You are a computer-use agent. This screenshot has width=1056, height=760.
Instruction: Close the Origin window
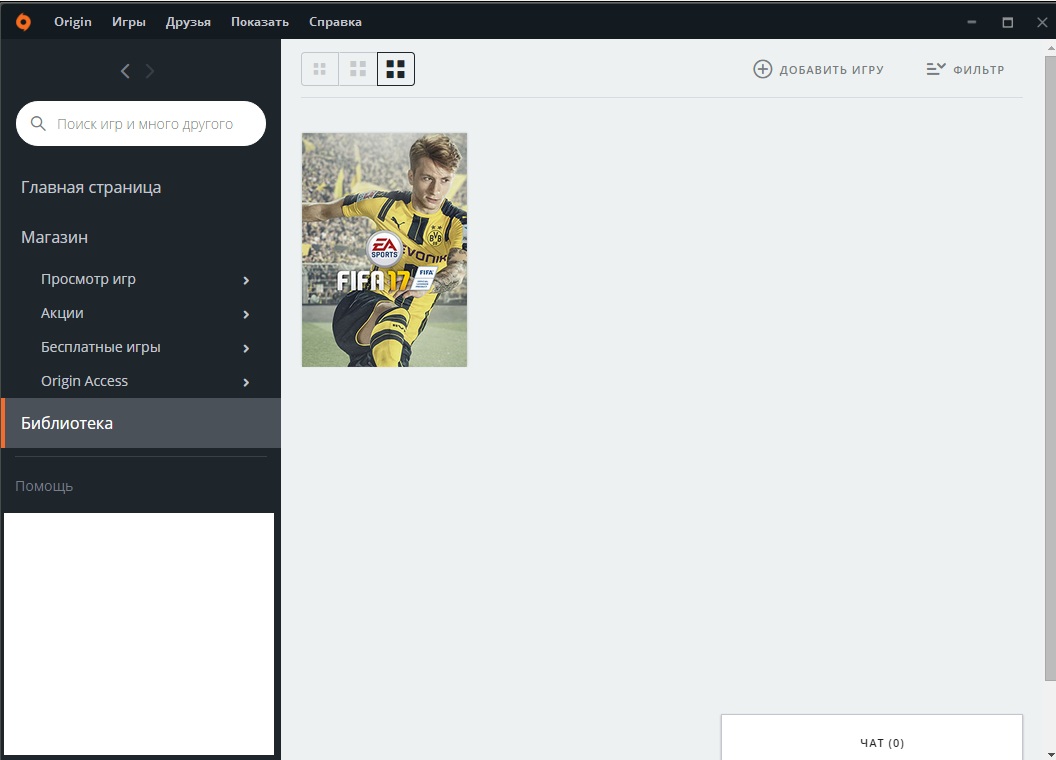point(1042,22)
